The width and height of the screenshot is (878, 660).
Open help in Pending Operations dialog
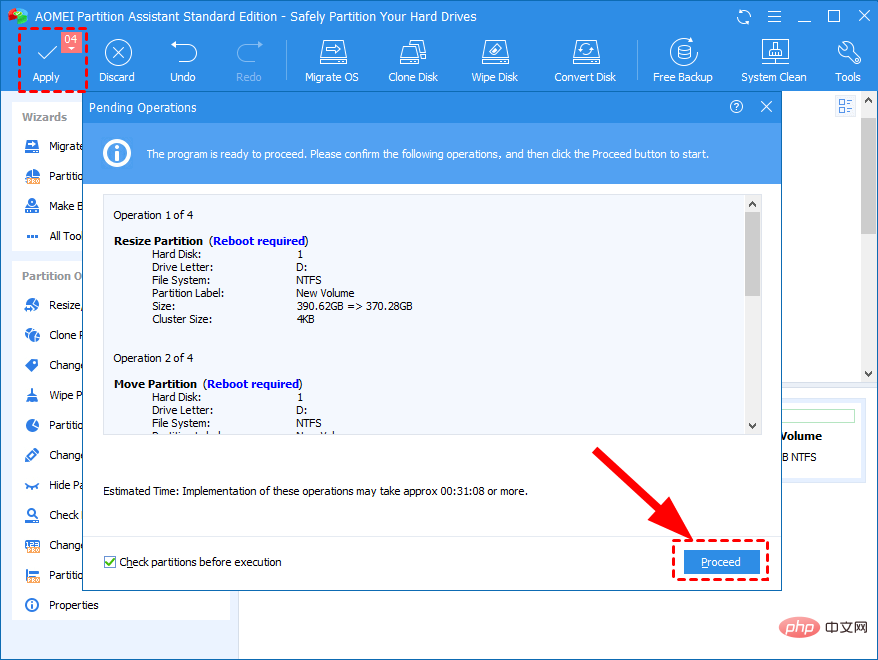click(737, 107)
